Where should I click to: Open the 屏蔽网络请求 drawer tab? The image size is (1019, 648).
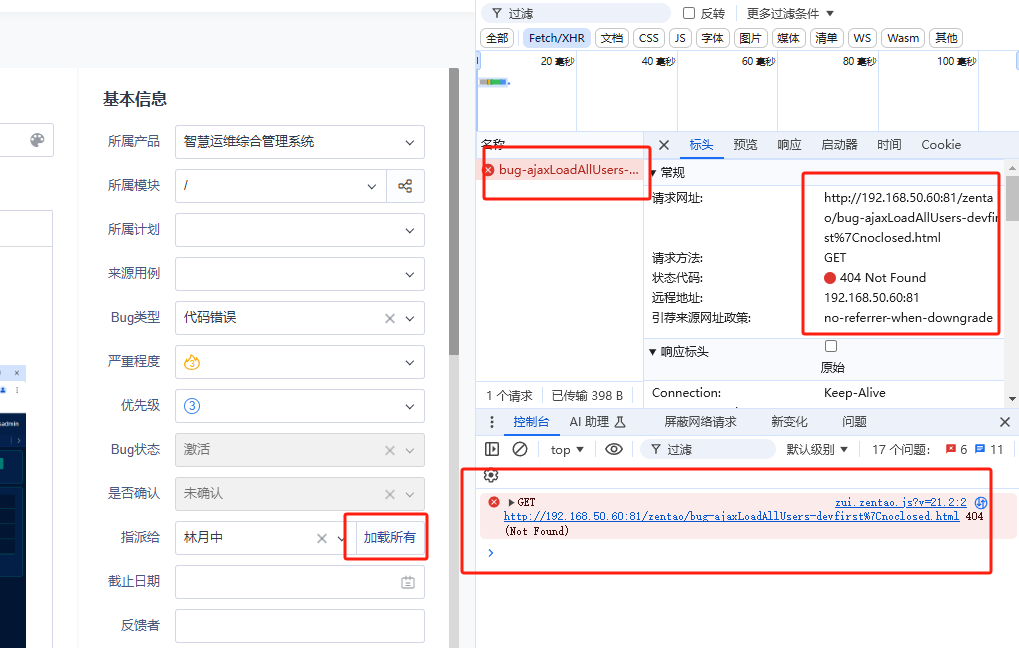[700, 422]
